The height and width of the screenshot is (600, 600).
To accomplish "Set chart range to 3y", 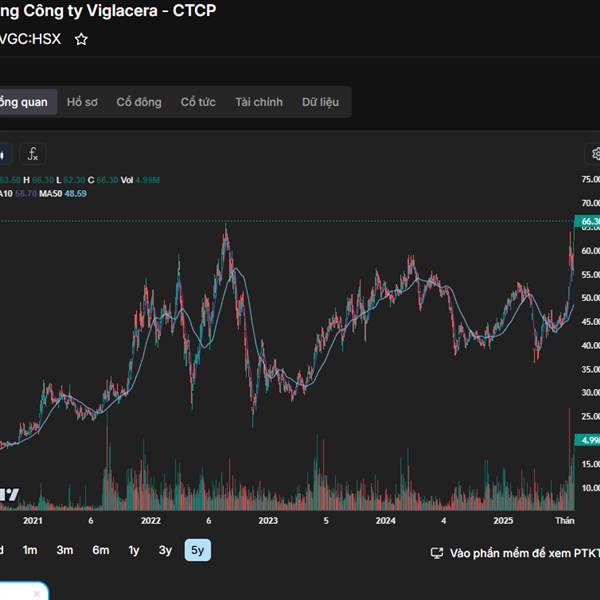I will pyautogui.click(x=165, y=550).
